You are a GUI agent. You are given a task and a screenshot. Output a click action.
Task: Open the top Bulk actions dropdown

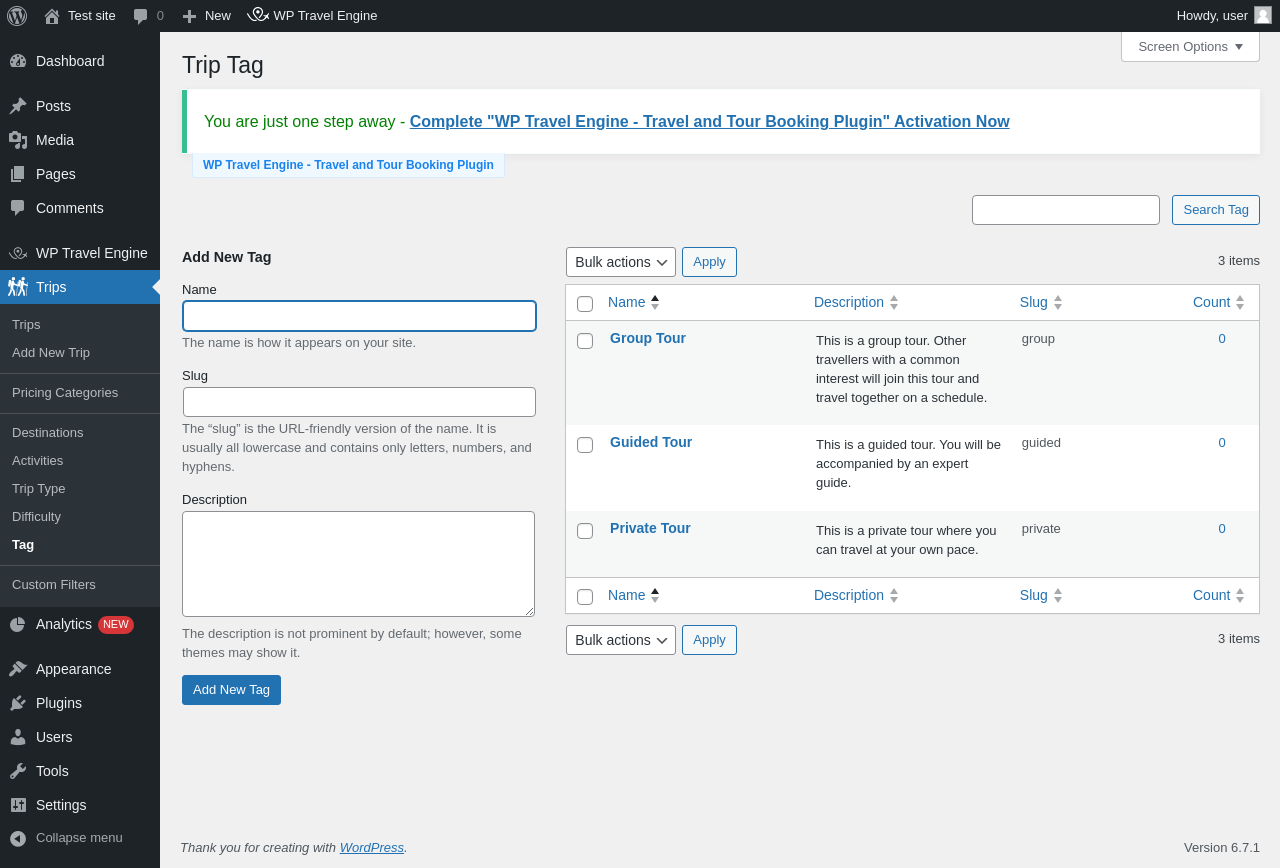click(x=620, y=262)
